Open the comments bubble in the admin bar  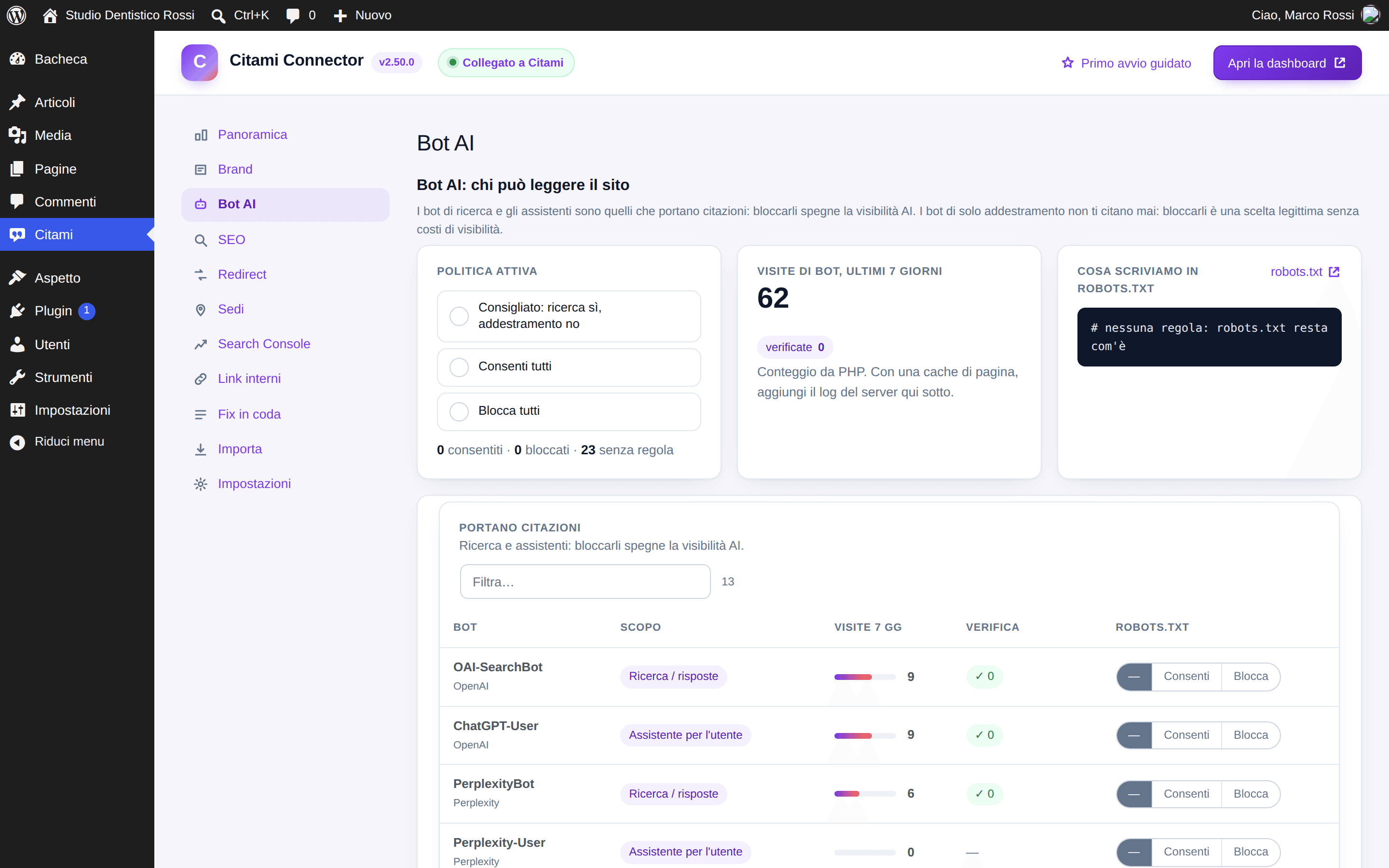pyautogui.click(x=293, y=15)
